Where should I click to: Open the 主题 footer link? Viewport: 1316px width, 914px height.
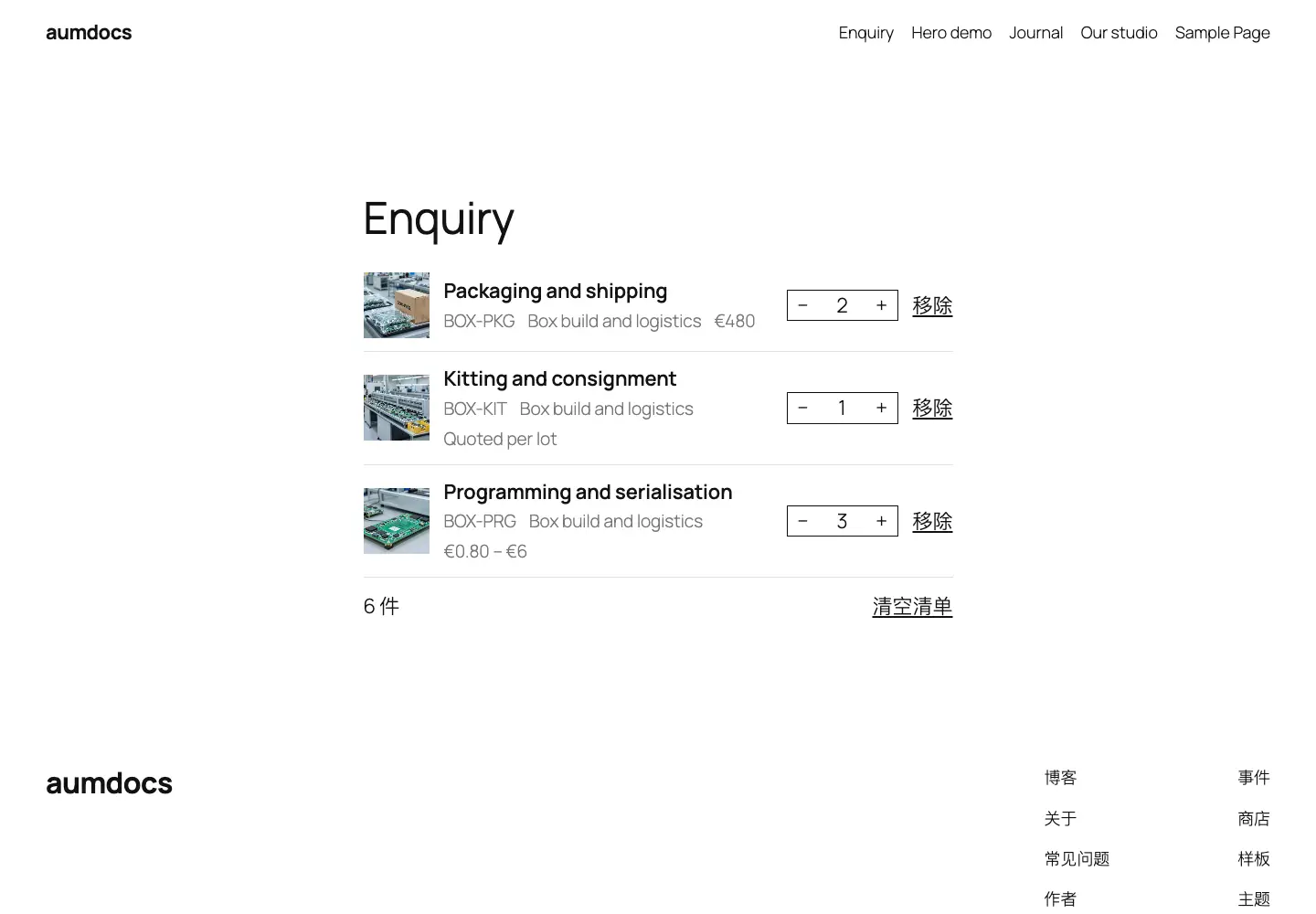tap(1254, 899)
